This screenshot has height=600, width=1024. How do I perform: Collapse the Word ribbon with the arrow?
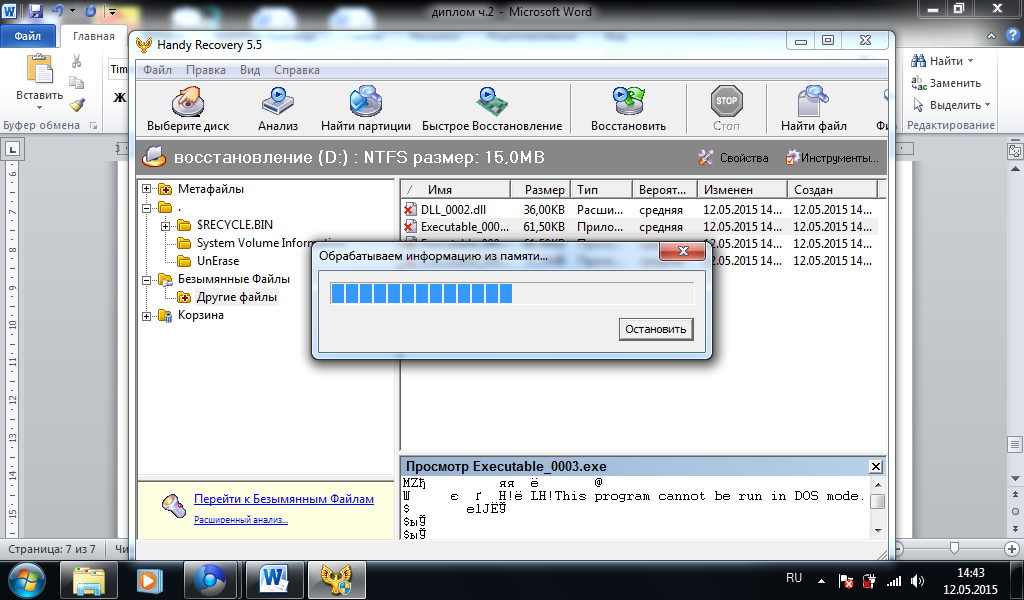(991, 36)
